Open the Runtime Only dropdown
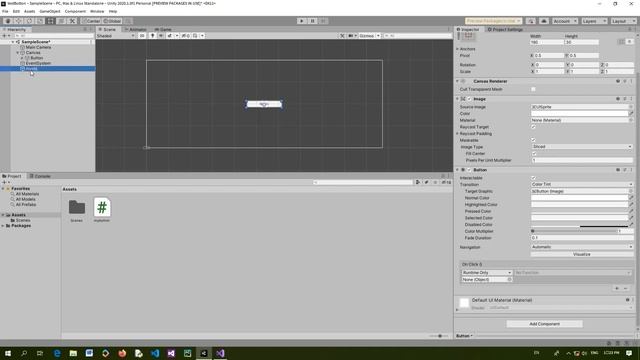 (x=487, y=273)
